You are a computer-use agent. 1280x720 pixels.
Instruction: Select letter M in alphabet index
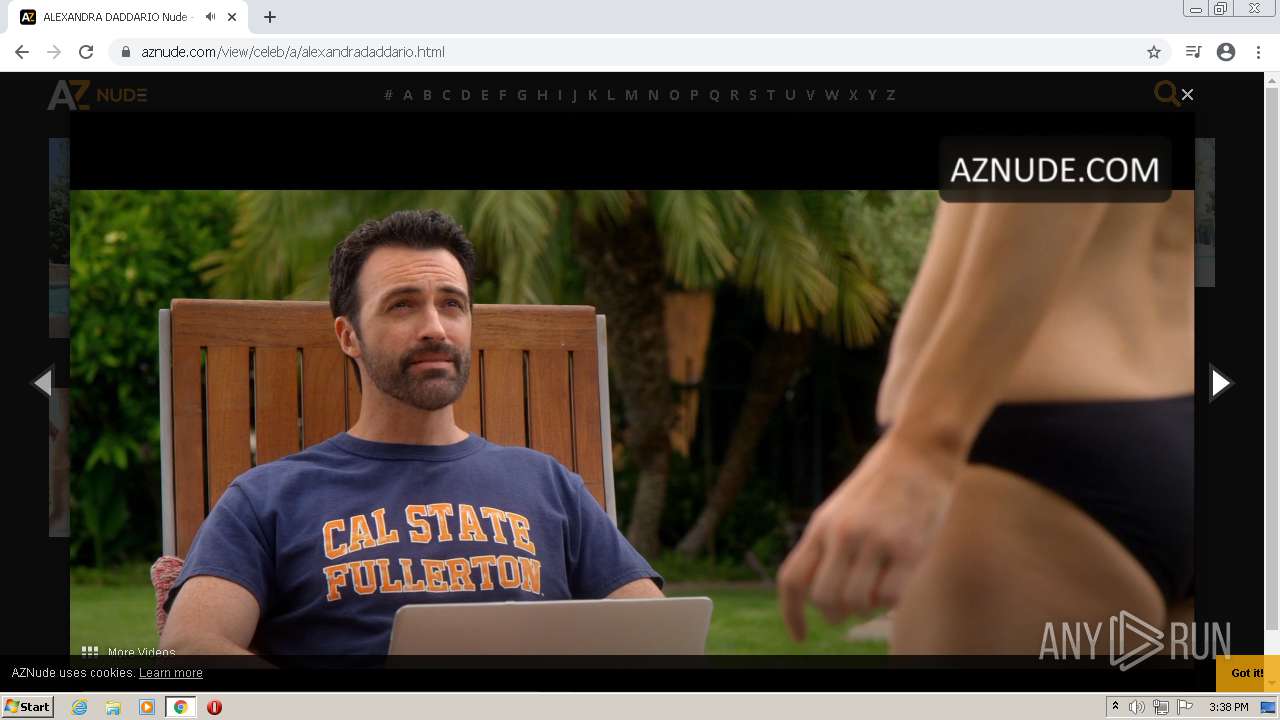tap(631, 95)
